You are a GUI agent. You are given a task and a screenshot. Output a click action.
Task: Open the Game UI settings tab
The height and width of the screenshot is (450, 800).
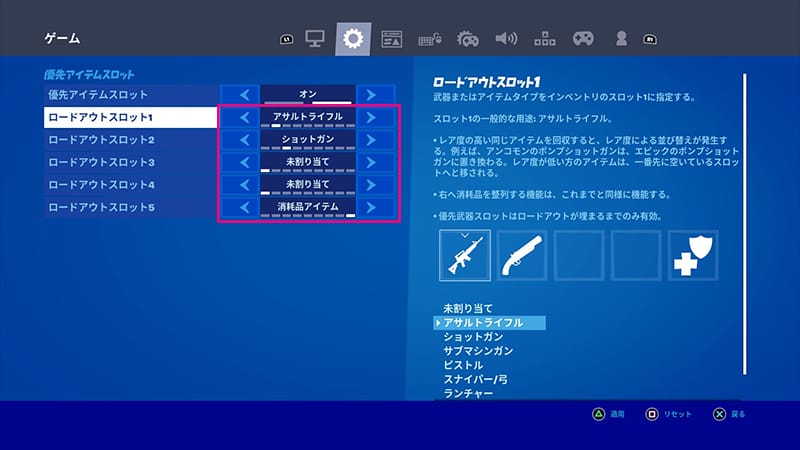(391, 39)
